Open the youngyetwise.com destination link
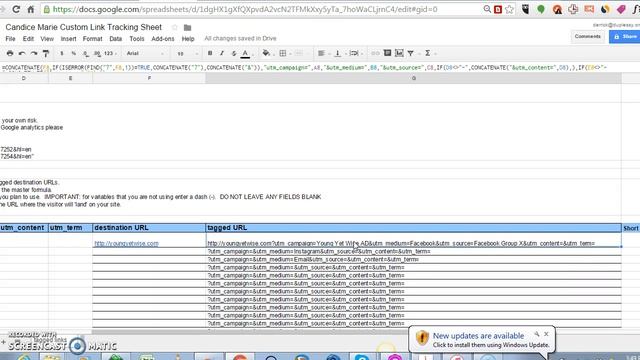 click(127, 244)
